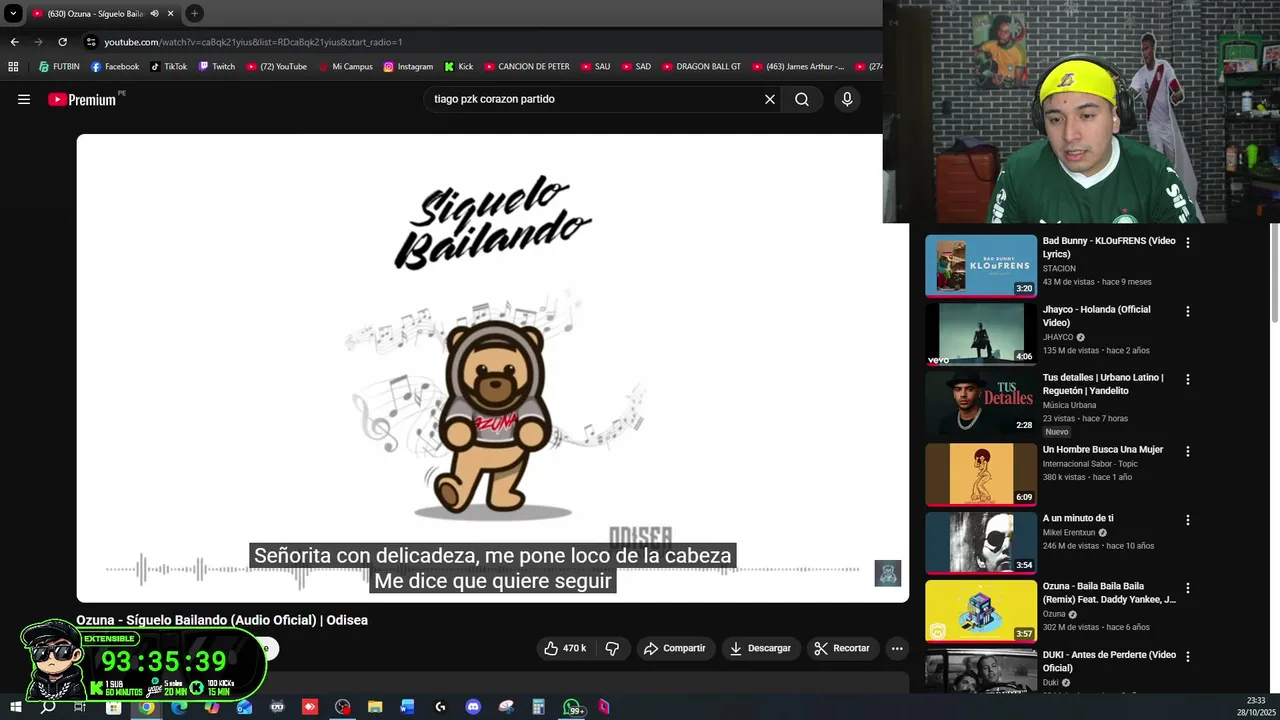Screen dimensions: 1280x720
Task: Click Mikel Erentxun channel name
Action: 1069,533
